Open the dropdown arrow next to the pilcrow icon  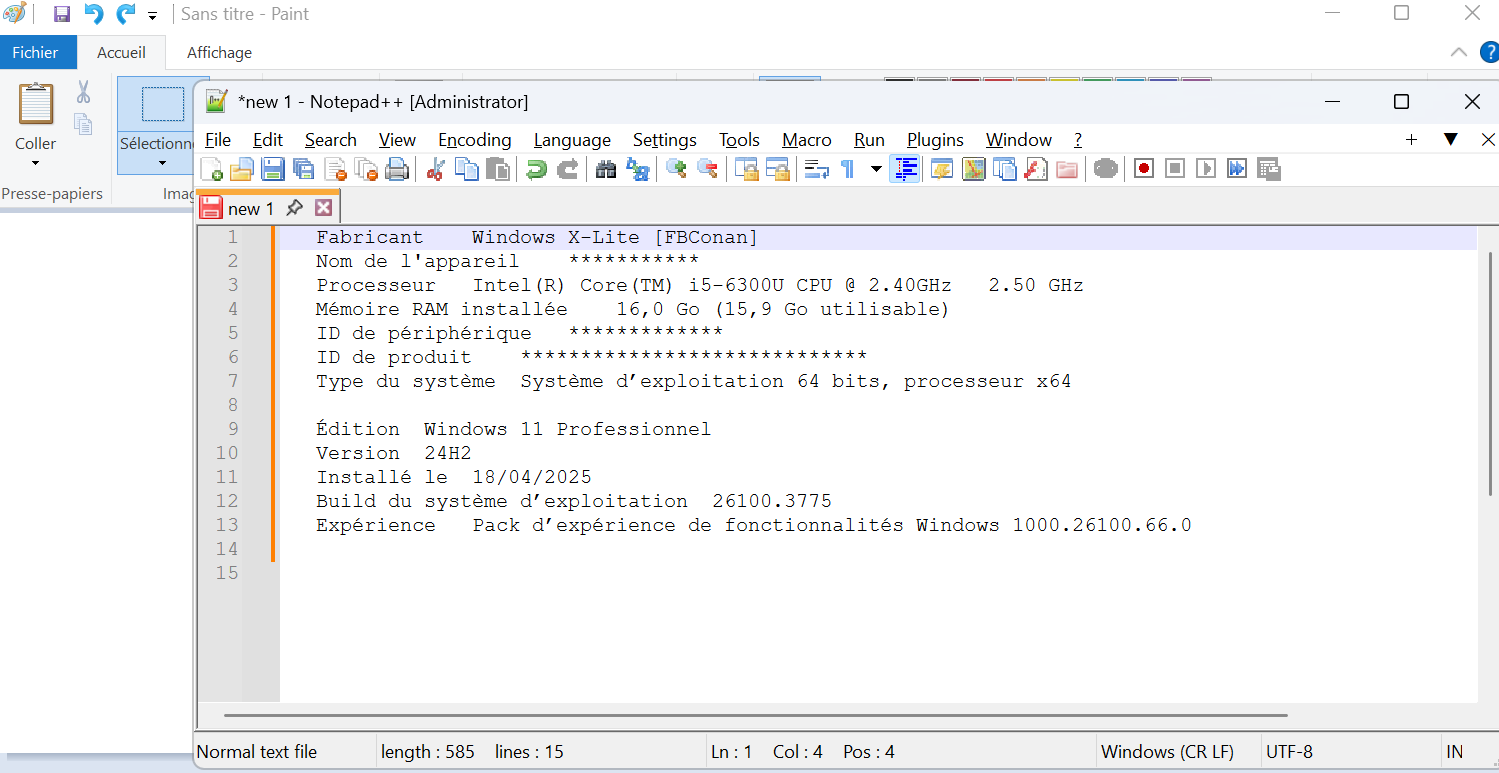tap(876, 169)
